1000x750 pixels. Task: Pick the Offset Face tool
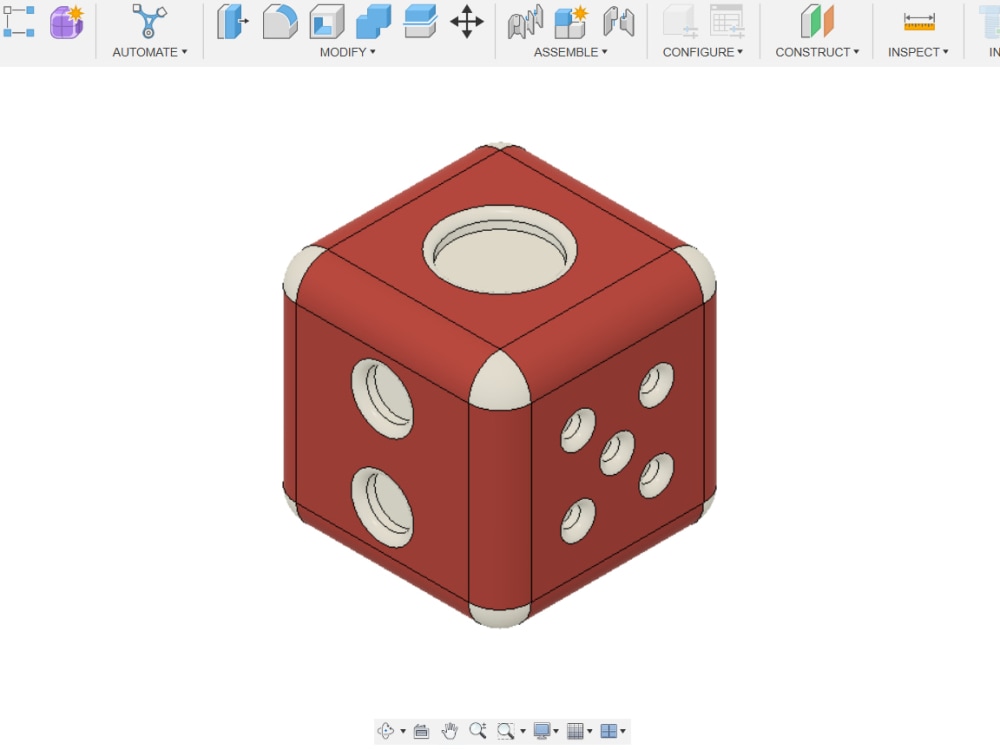pyautogui.click(x=420, y=22)
